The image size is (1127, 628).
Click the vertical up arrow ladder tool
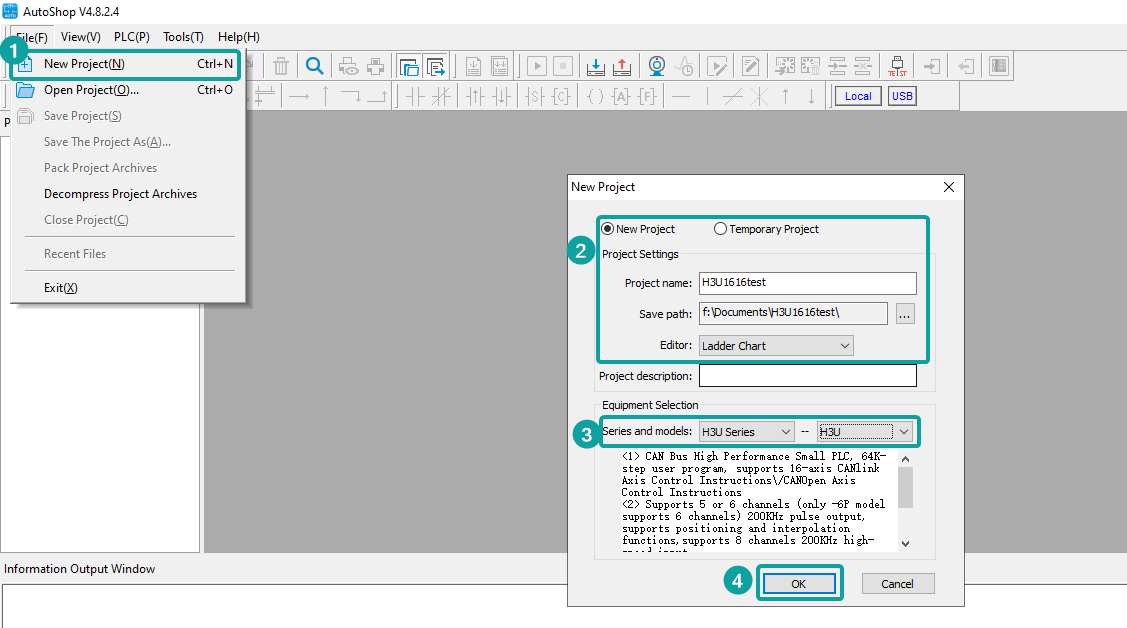point(785,96)
